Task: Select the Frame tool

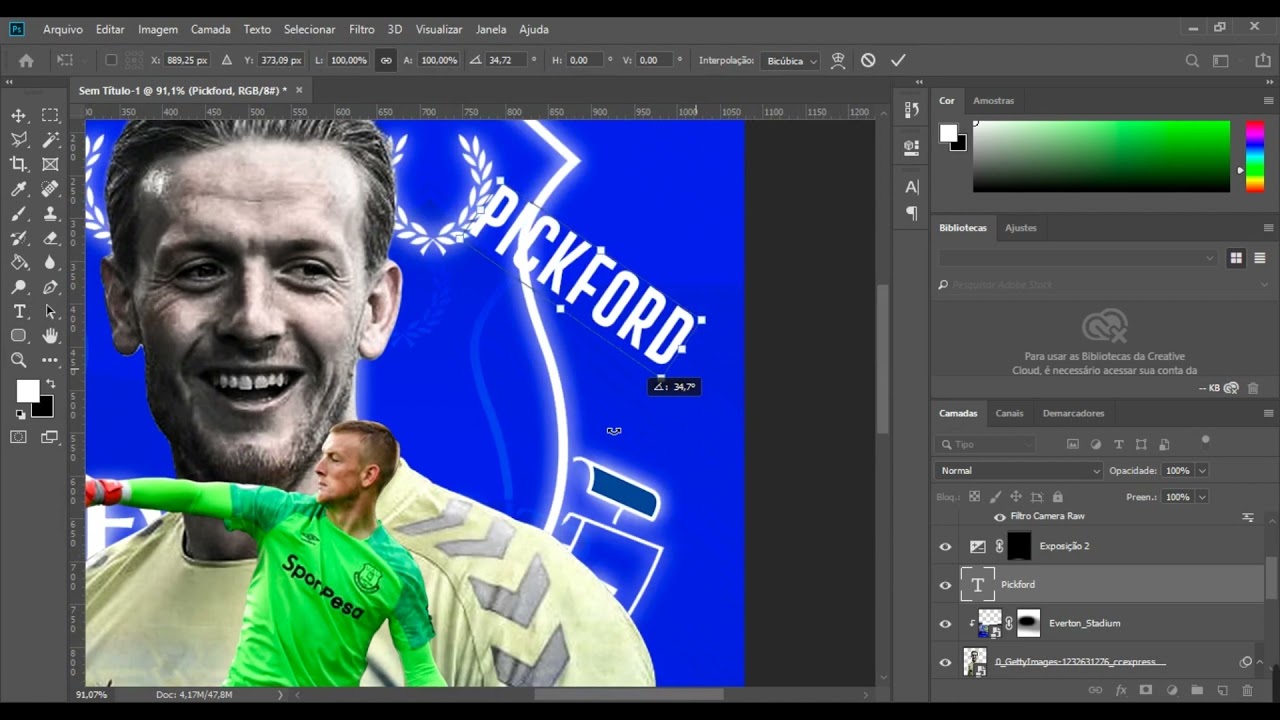Action: 50,164
